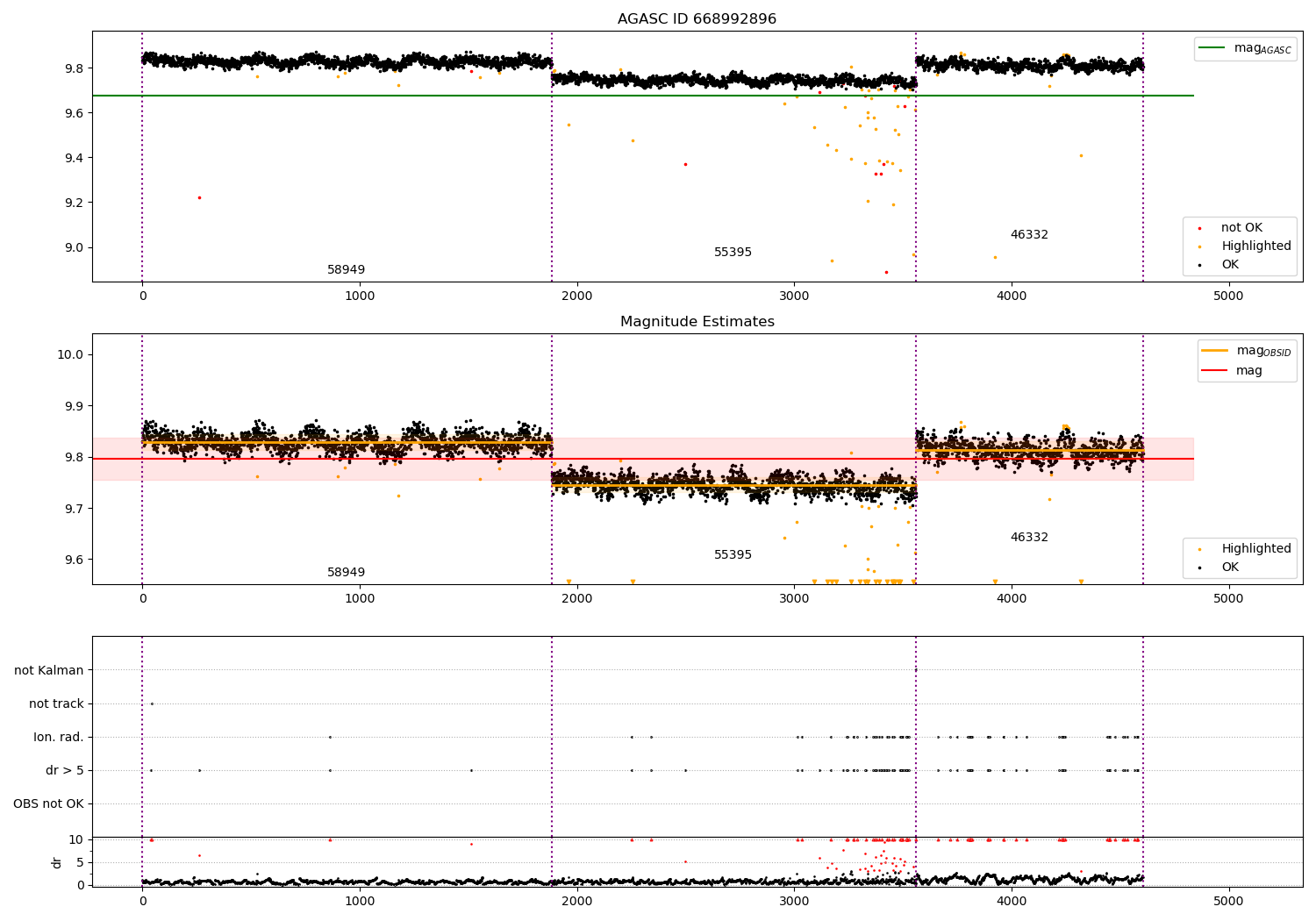Viewport: 1316px width, 921px height.
Task: Click the 'not Kalman' flag dot in the flags plot
Action: click(916, 670)
